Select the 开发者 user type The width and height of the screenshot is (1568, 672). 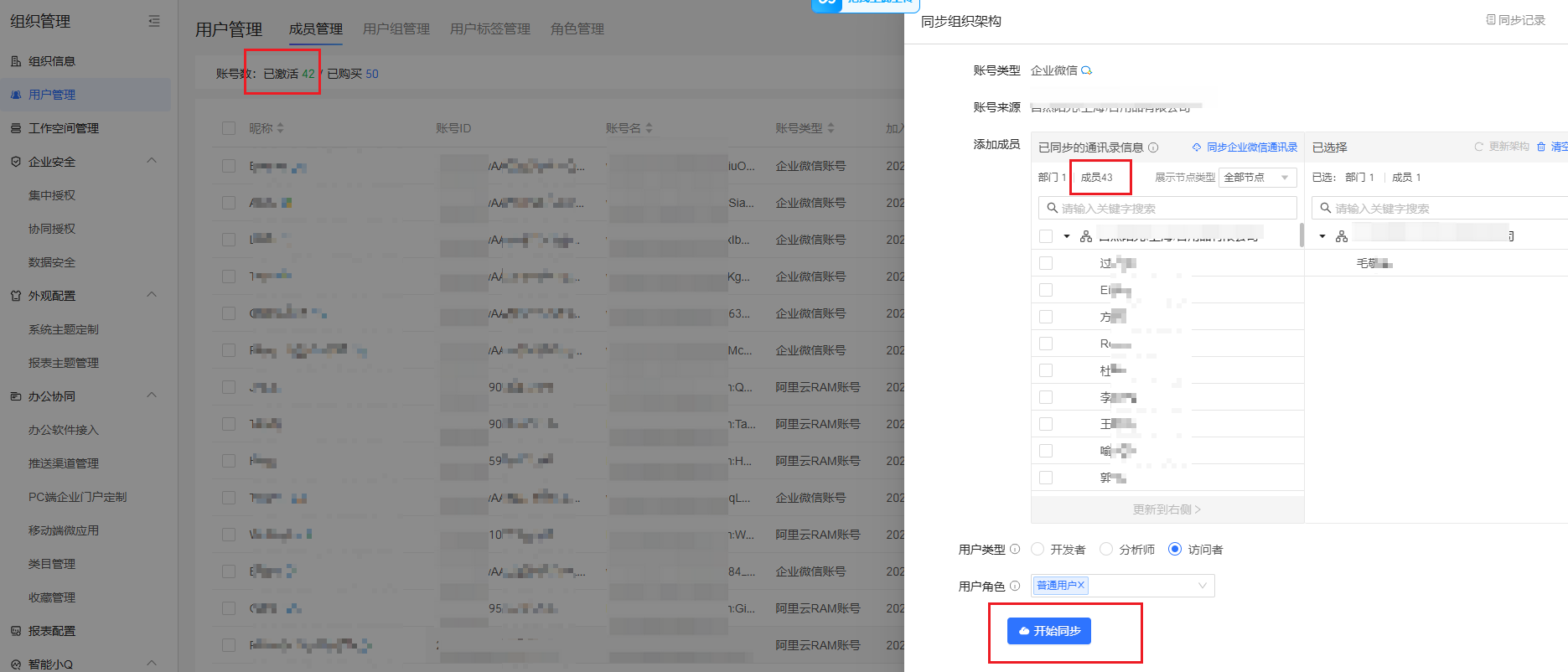click(x=1038, y=550)
